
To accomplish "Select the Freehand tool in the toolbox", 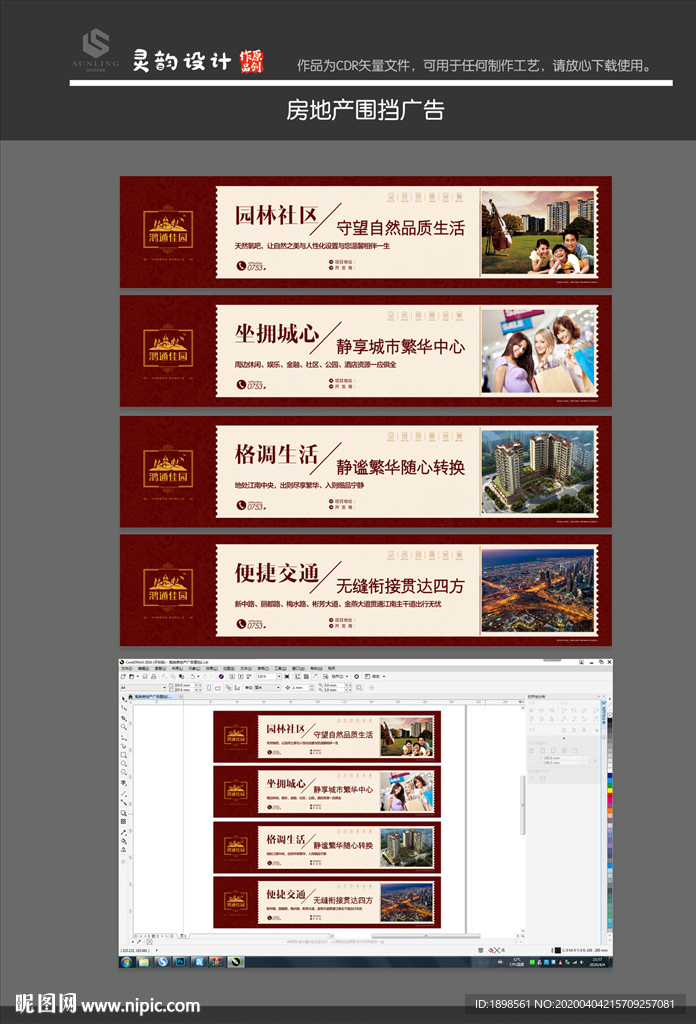I will click(x=124, y=739).
